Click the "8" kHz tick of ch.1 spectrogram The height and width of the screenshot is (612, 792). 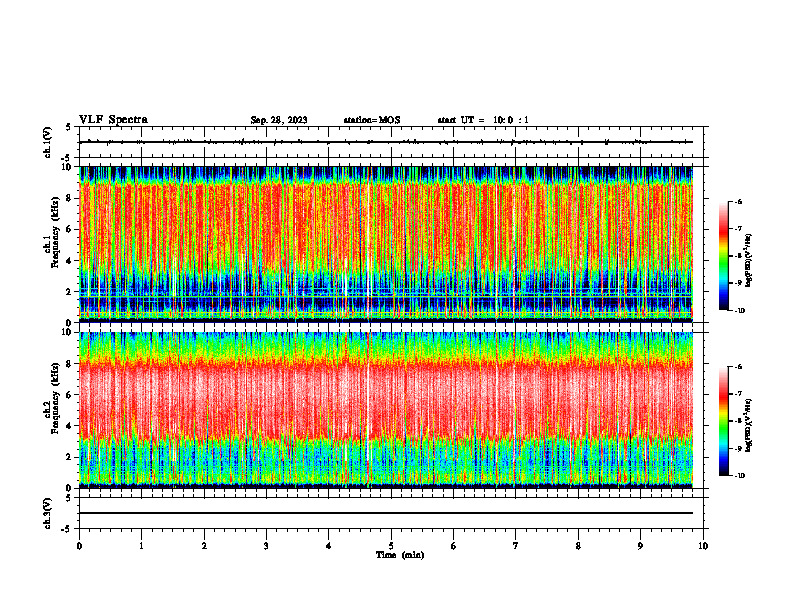70,198
